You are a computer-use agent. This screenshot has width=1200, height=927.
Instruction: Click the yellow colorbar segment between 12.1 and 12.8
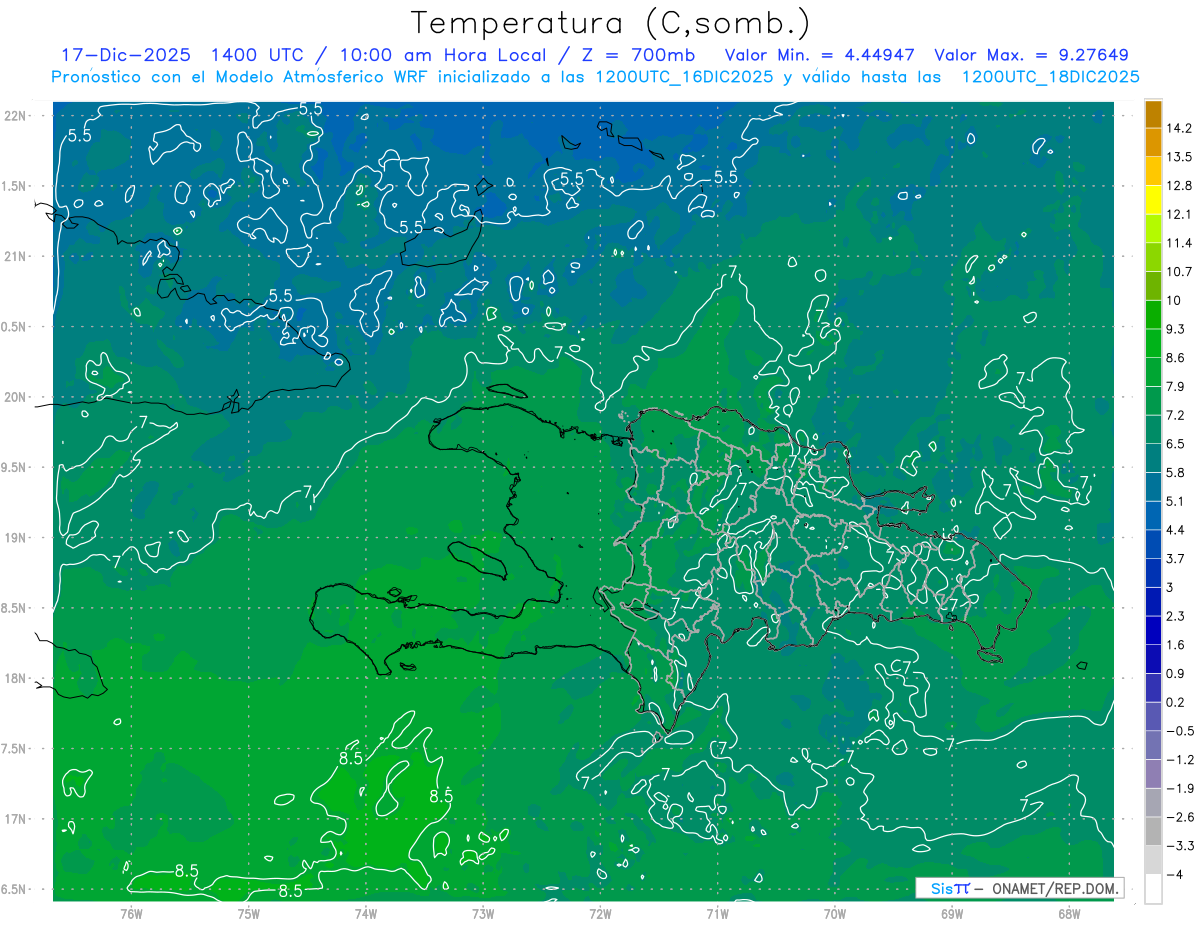(x=1153, y=200)
